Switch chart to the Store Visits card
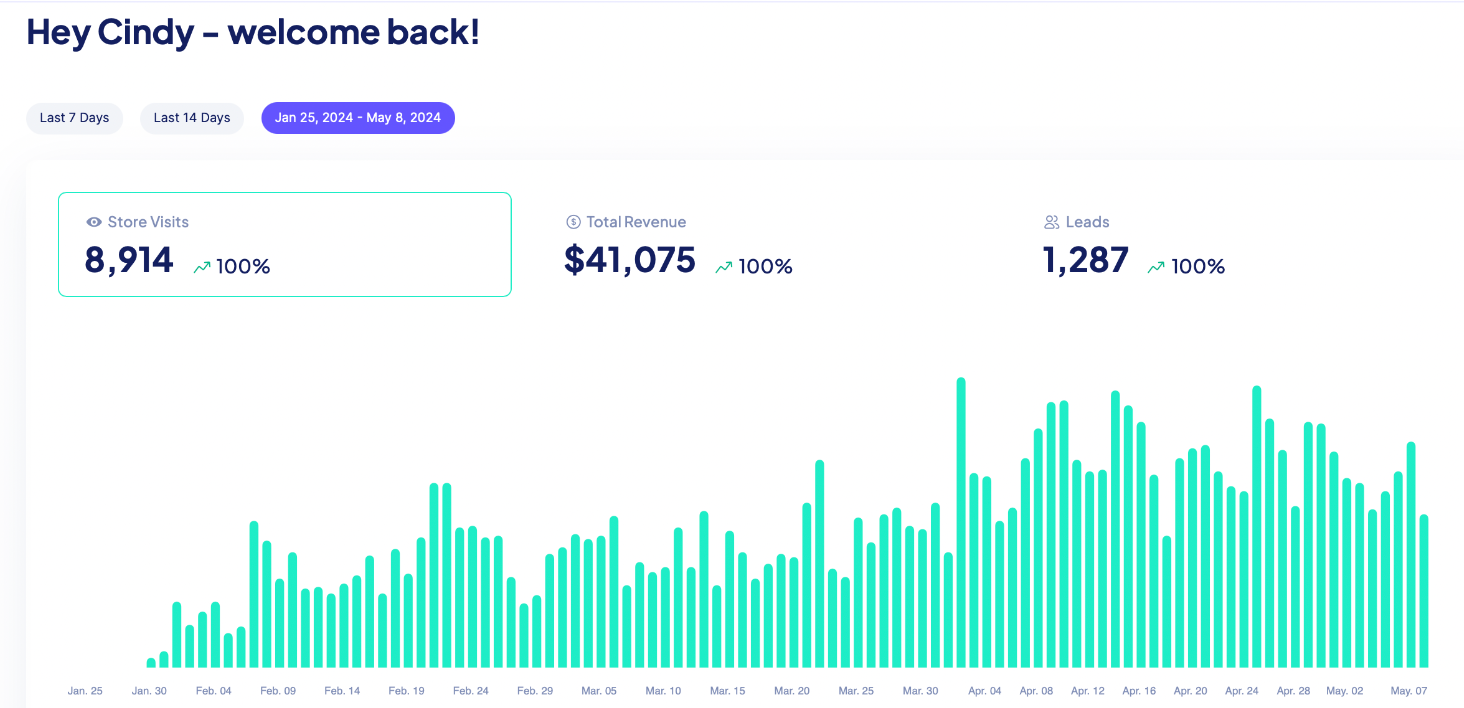The height and width of the screenshot is (708, 1464). pyautogui.click(x=285, y=244)
